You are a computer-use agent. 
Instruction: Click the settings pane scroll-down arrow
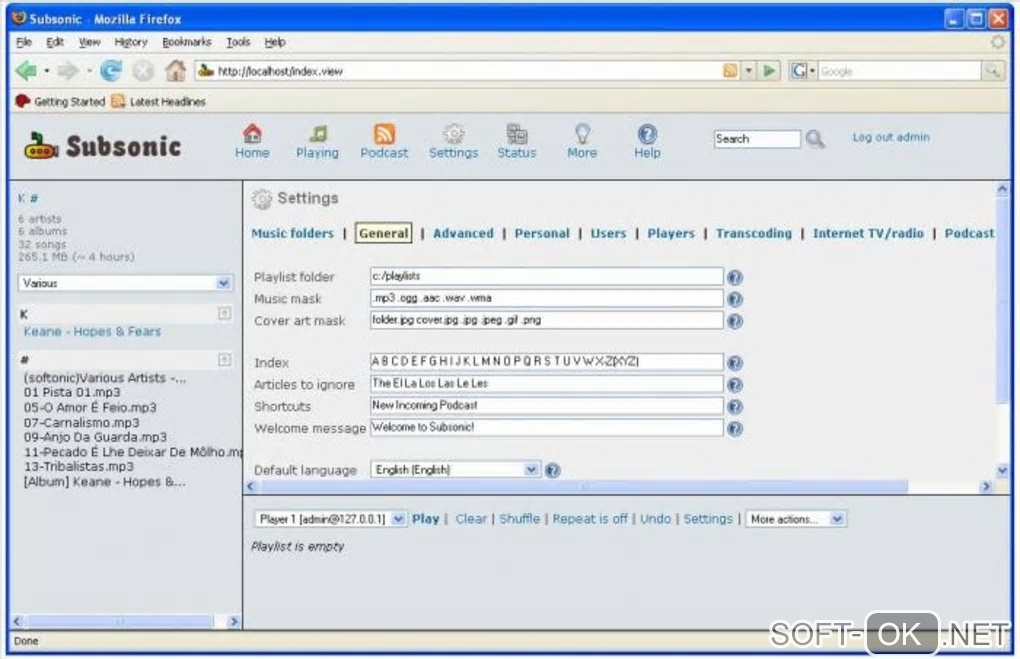1002,470
